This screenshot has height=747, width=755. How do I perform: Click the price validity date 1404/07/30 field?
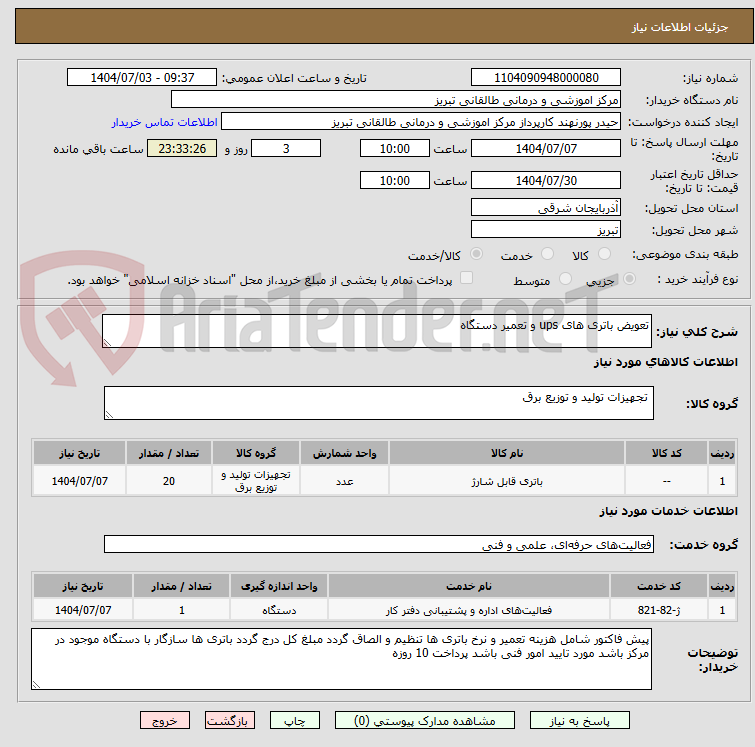pos(546,181)
